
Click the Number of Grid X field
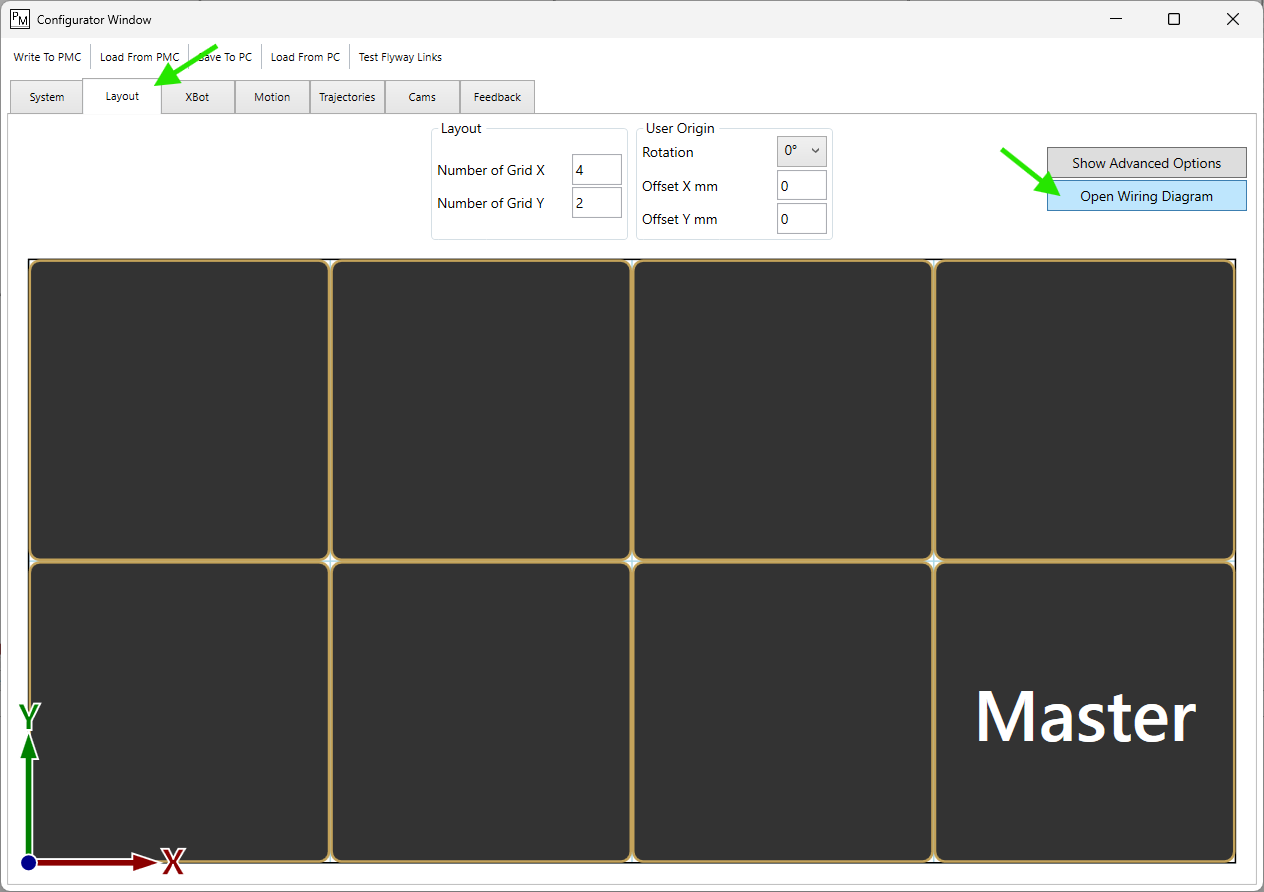pos(596,170)
